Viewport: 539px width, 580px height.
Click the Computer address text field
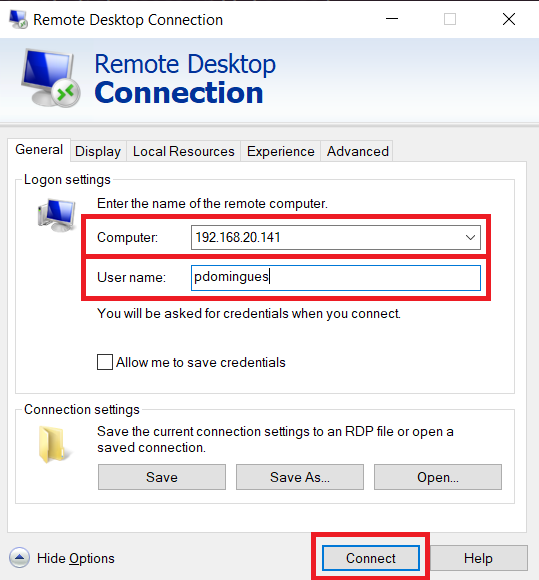click(326, 237)
